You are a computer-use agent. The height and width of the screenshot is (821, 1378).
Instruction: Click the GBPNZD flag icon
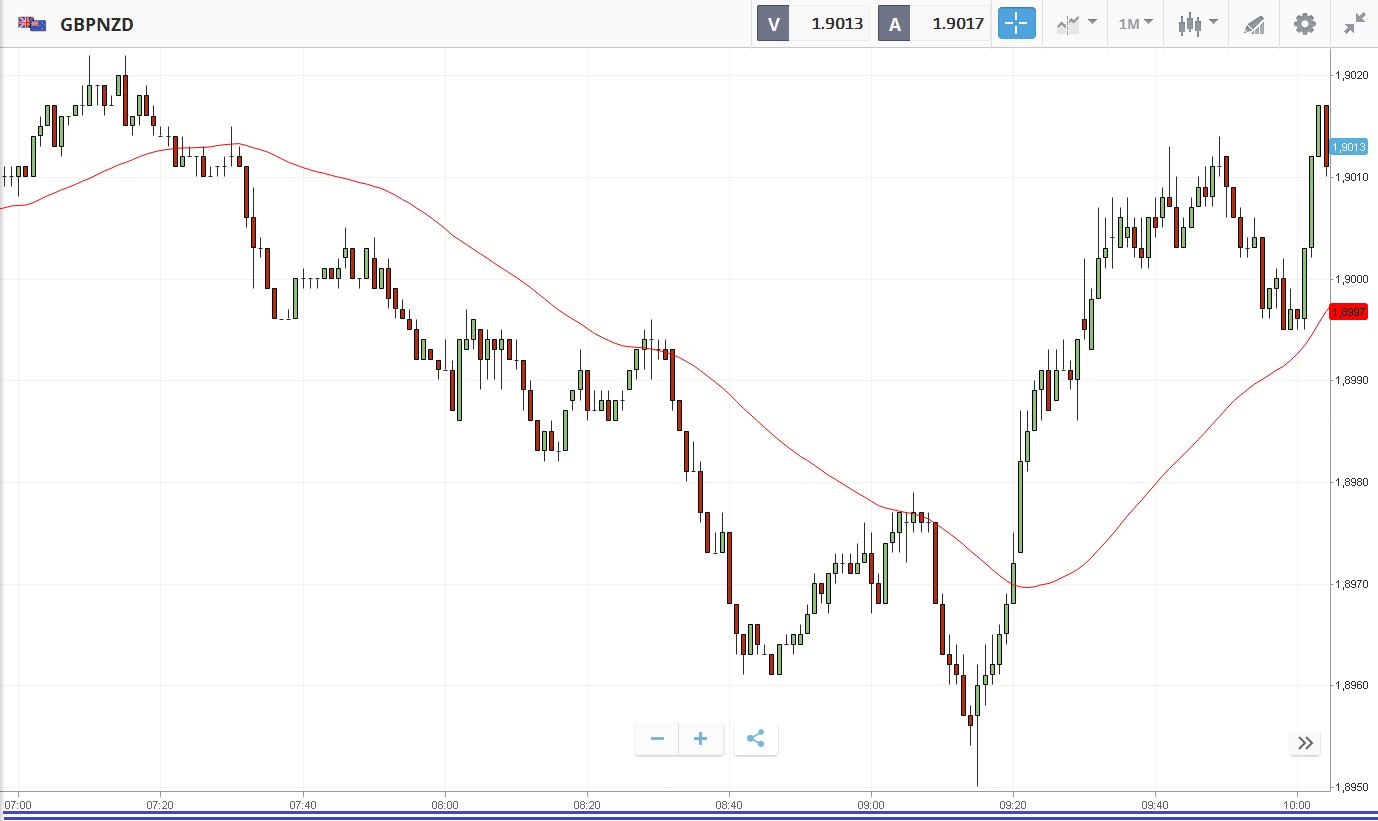coord(32,24)
